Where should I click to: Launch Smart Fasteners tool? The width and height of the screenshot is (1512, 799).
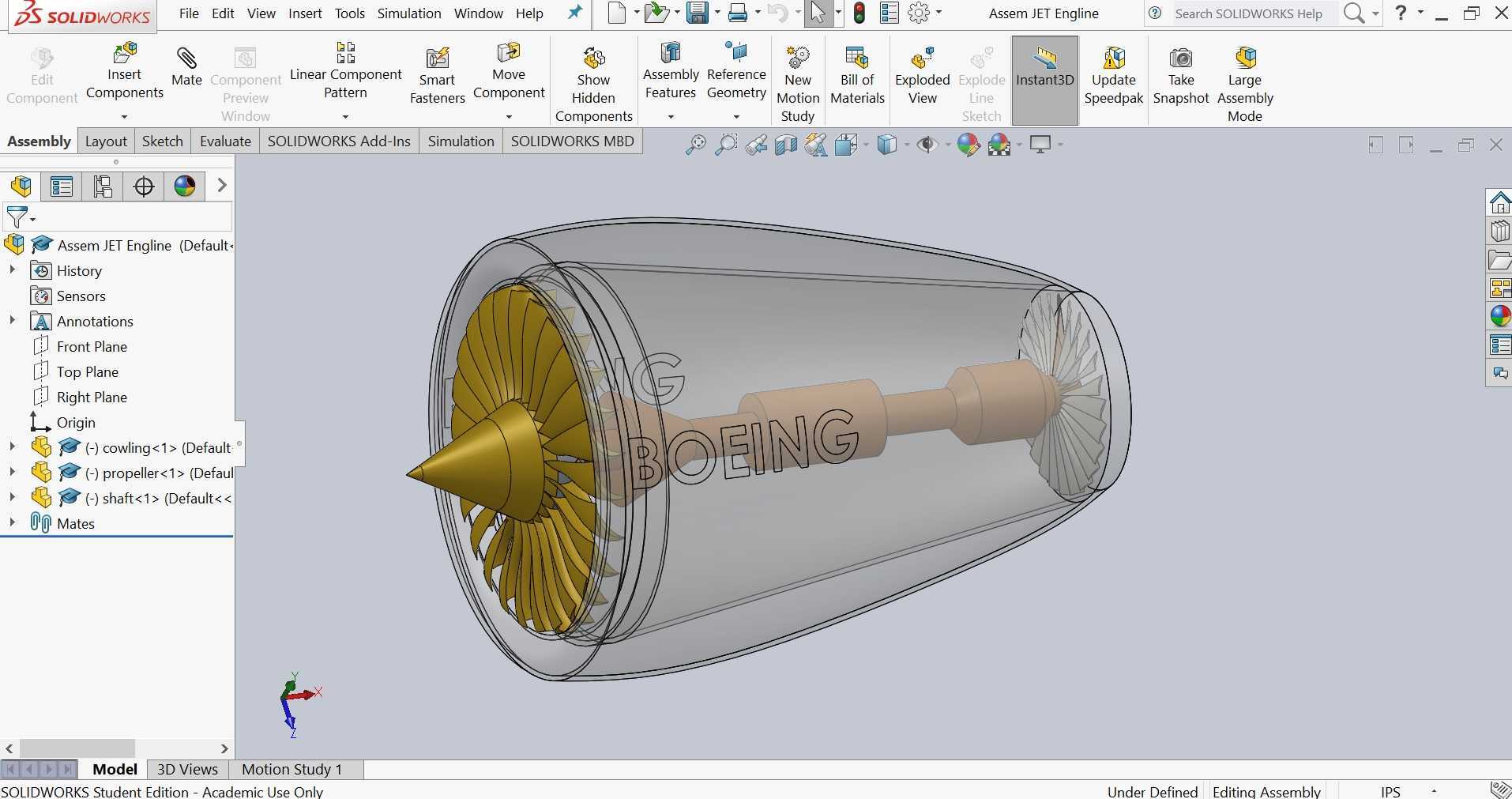pos(437,76)
